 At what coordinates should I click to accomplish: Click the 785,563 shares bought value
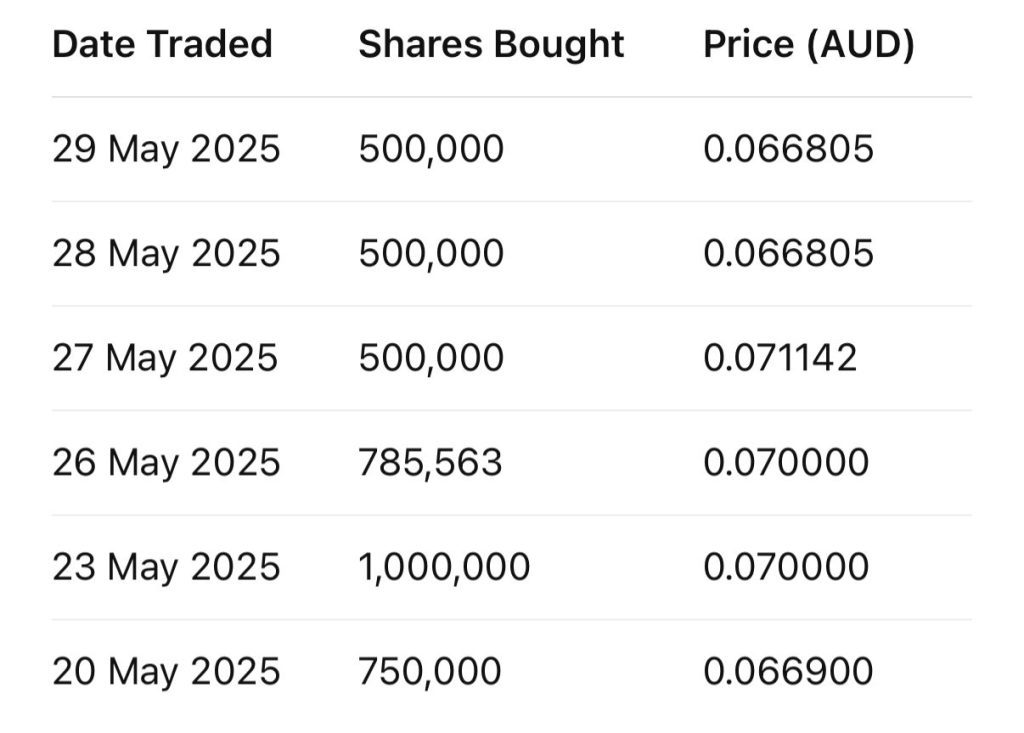click(x=430, y=463)
